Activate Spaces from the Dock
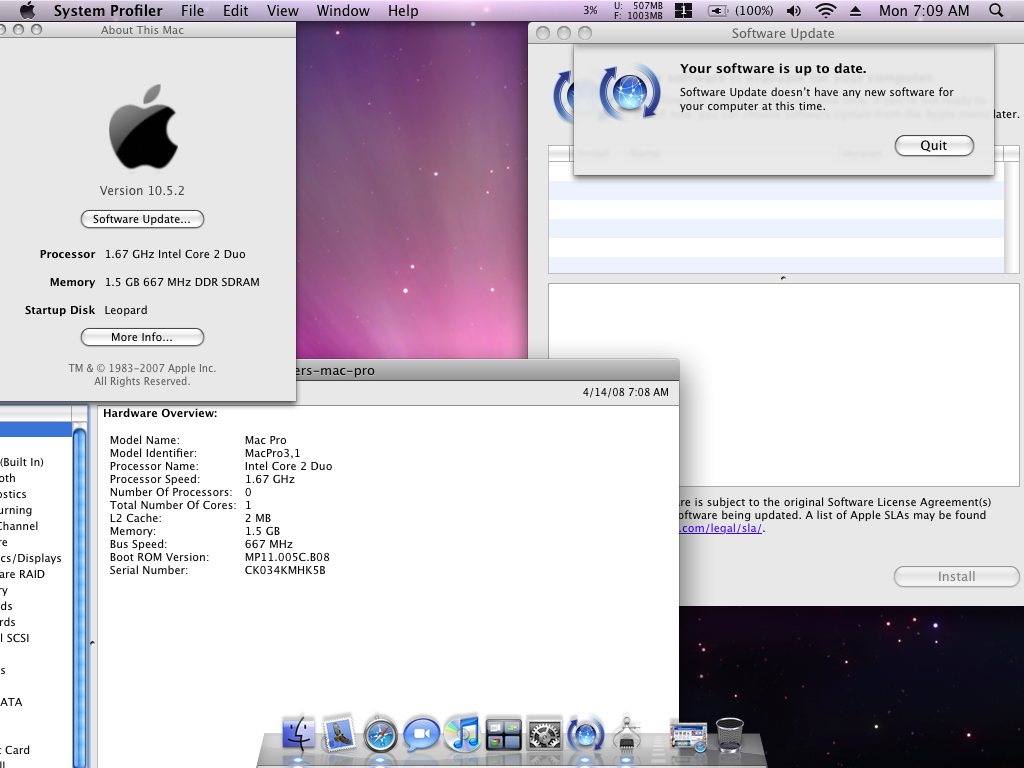Viewport: 1024px width, 768px height. [x=504, y=735]
